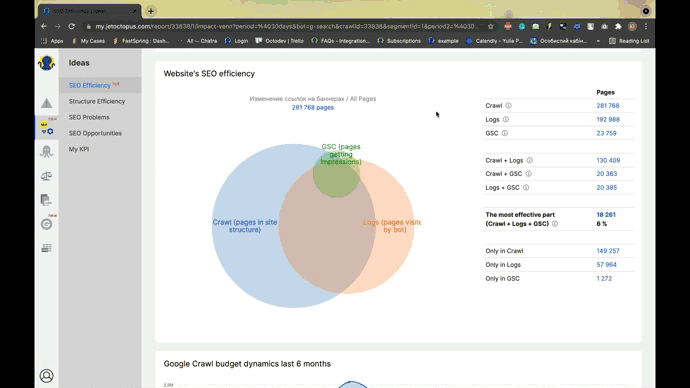Reload the page with refresh button
The image size is (690, 388).
click(71, 26)
